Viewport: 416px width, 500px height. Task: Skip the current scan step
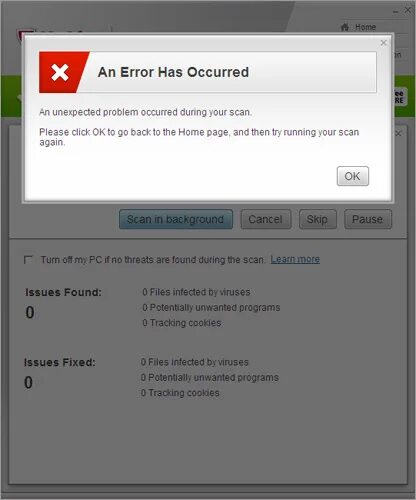317,219
